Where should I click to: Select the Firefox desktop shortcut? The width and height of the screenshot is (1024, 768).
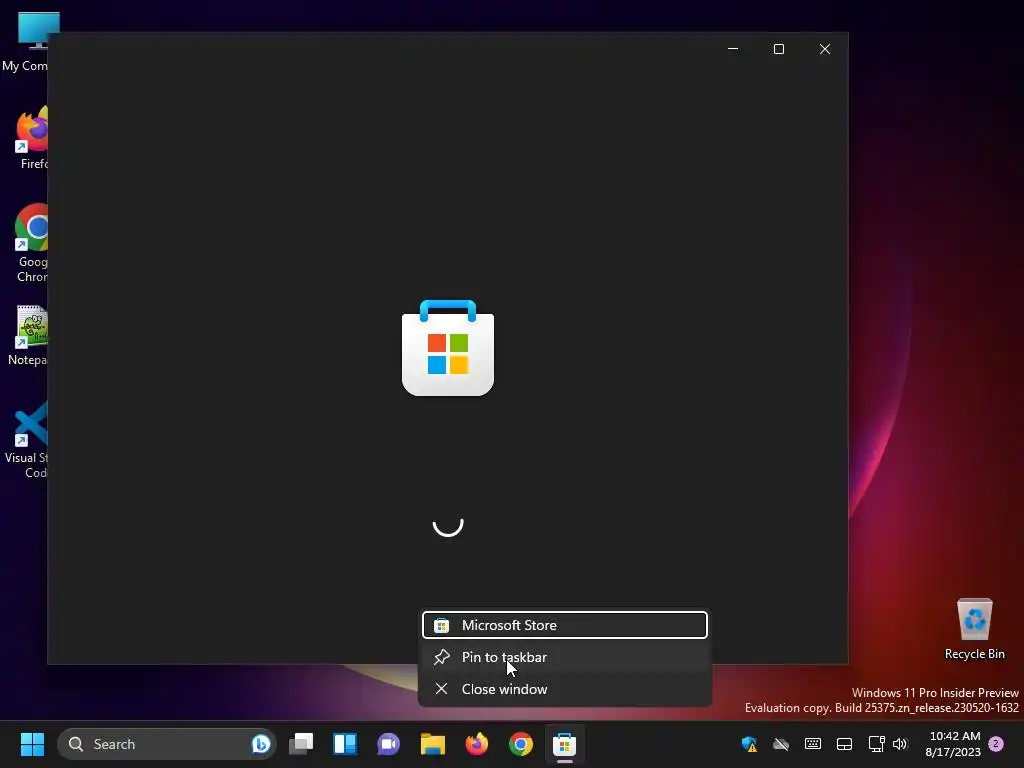tap(31, 138)
